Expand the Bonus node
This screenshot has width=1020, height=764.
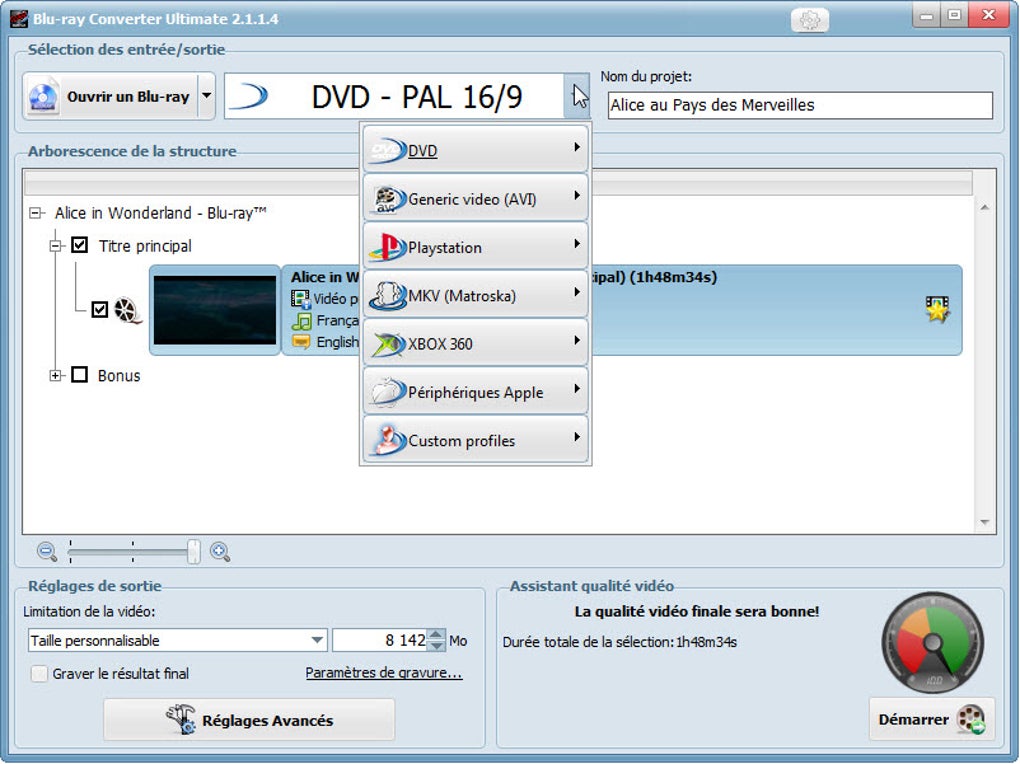(x=56, y=375)
